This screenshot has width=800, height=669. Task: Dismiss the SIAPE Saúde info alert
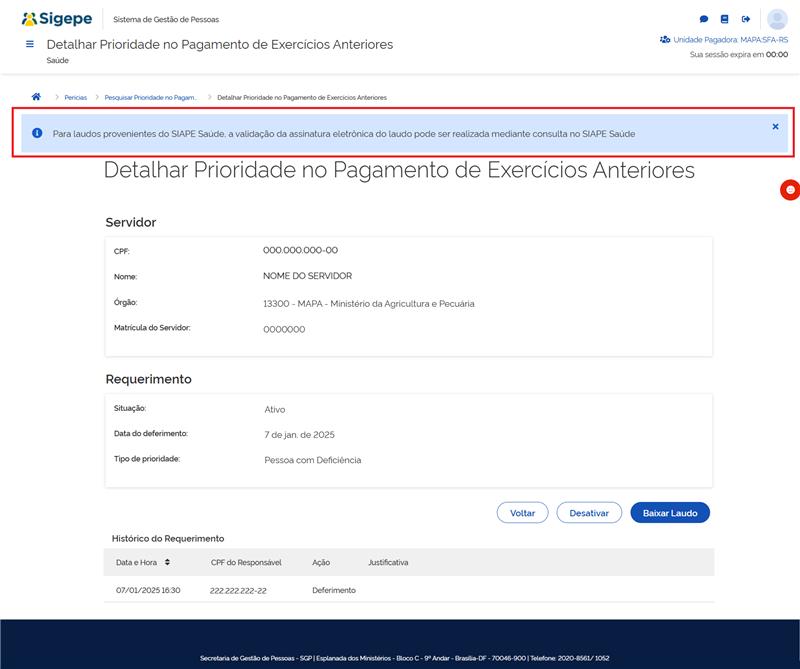[775, 127]
